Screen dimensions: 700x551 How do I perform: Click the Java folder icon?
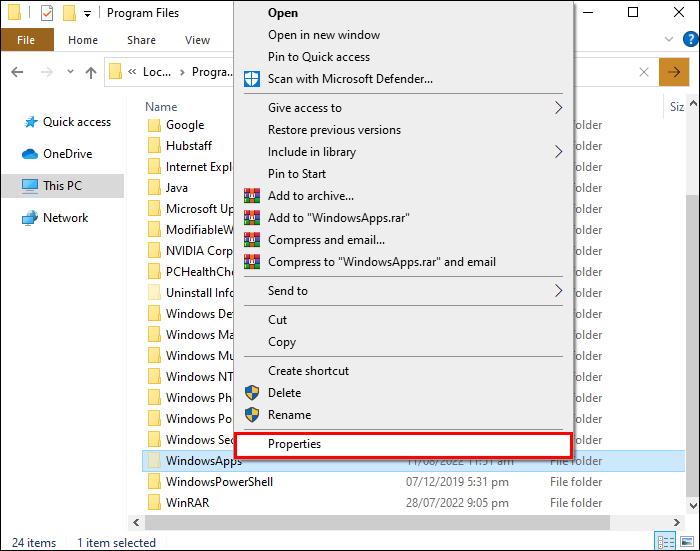(x=154, y=188)
